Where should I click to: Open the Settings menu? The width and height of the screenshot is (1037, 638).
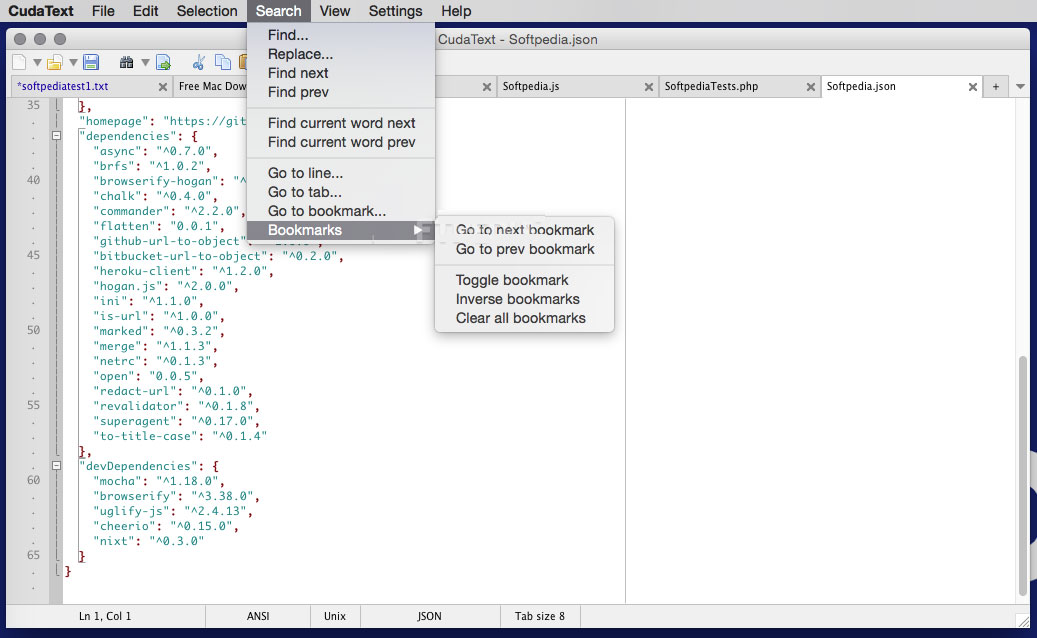(x=395, y=11)
